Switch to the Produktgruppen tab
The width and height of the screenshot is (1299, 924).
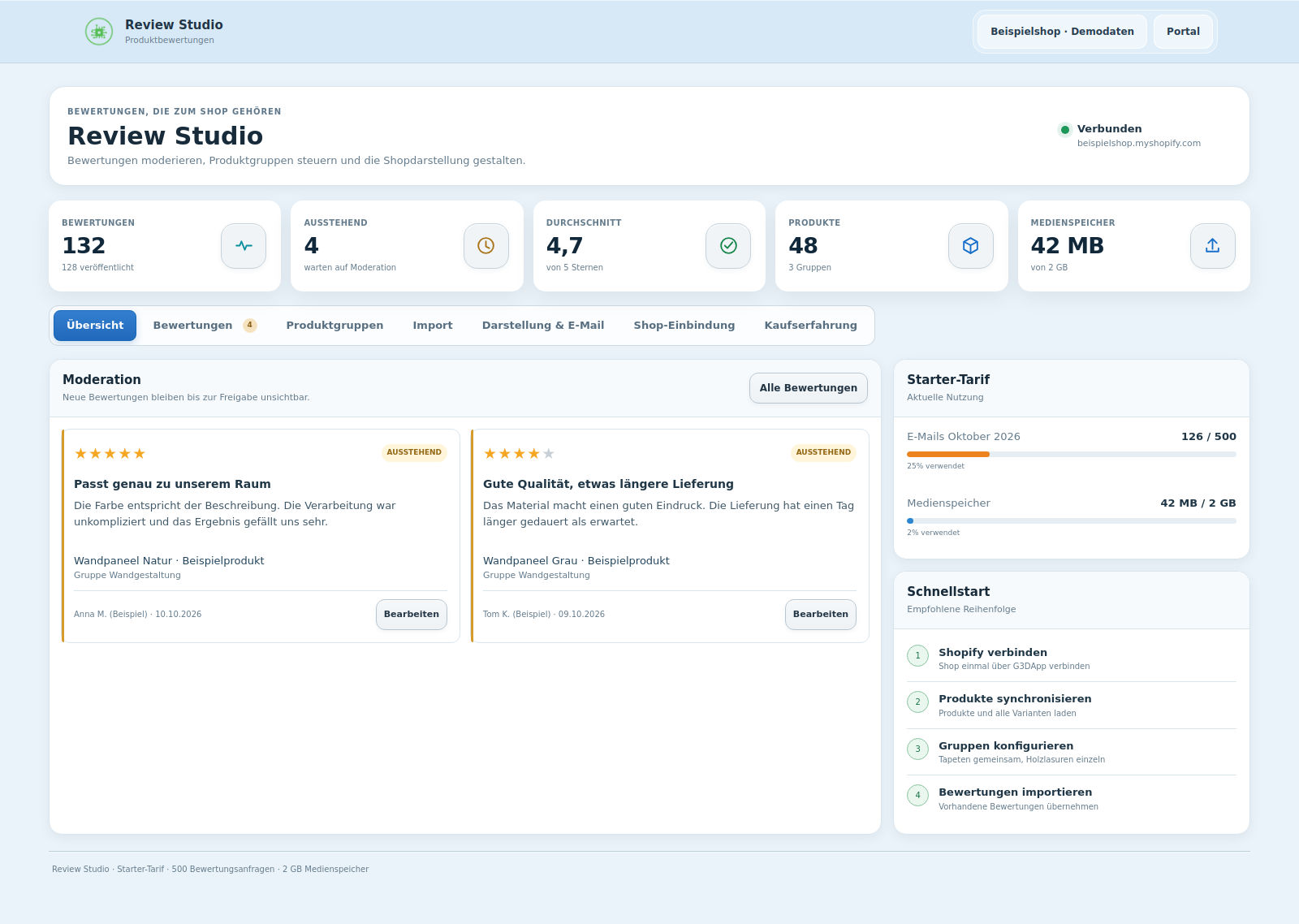click(334, 326)
